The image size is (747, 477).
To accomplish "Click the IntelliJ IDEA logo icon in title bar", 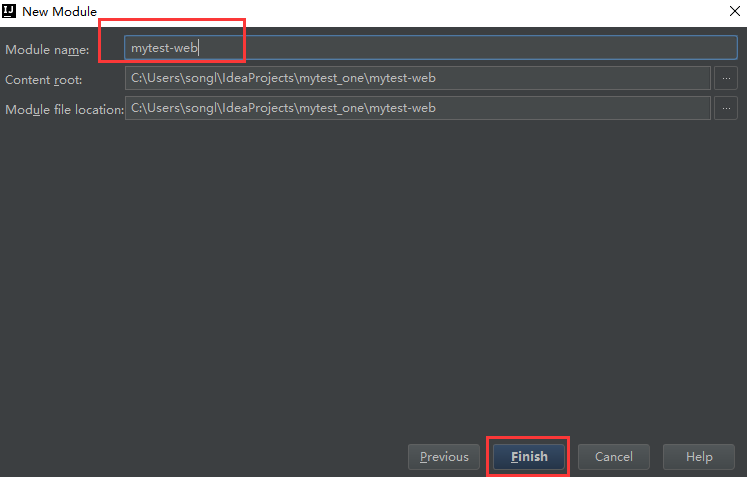I will coord(9,10).
